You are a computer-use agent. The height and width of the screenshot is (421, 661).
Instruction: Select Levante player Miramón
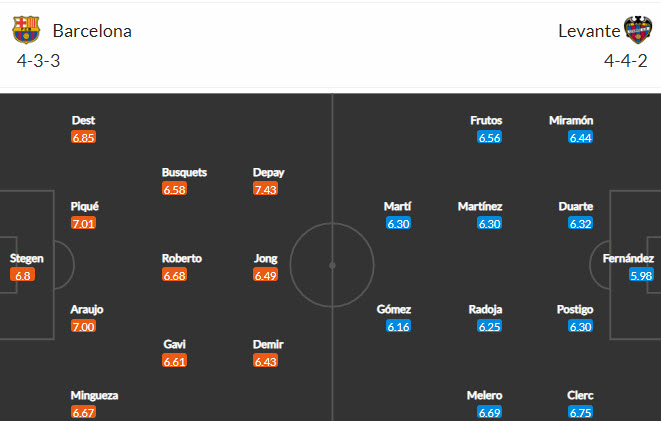571,120
